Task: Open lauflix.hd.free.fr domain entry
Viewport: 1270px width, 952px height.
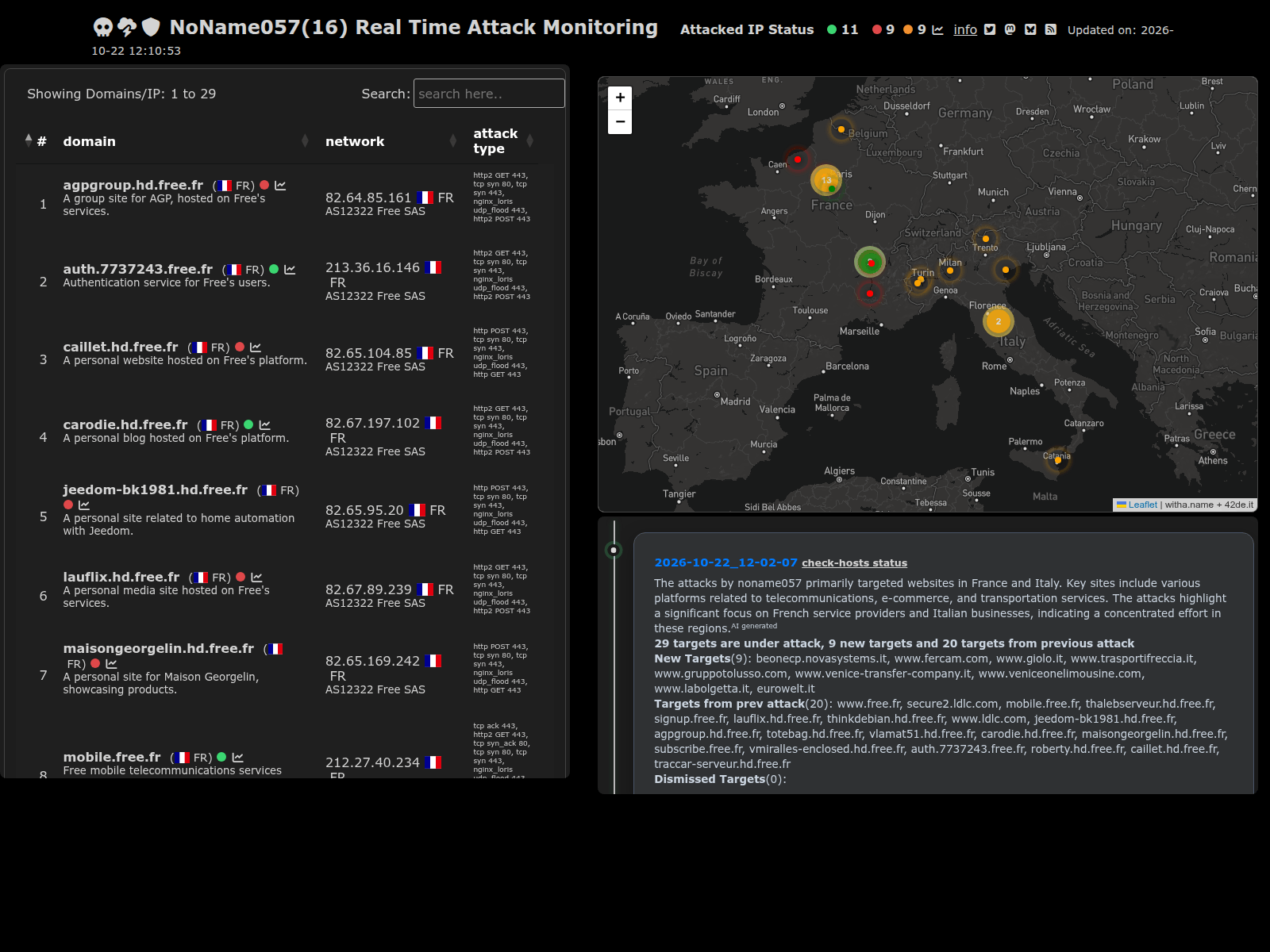Action: tap(121, 577)
